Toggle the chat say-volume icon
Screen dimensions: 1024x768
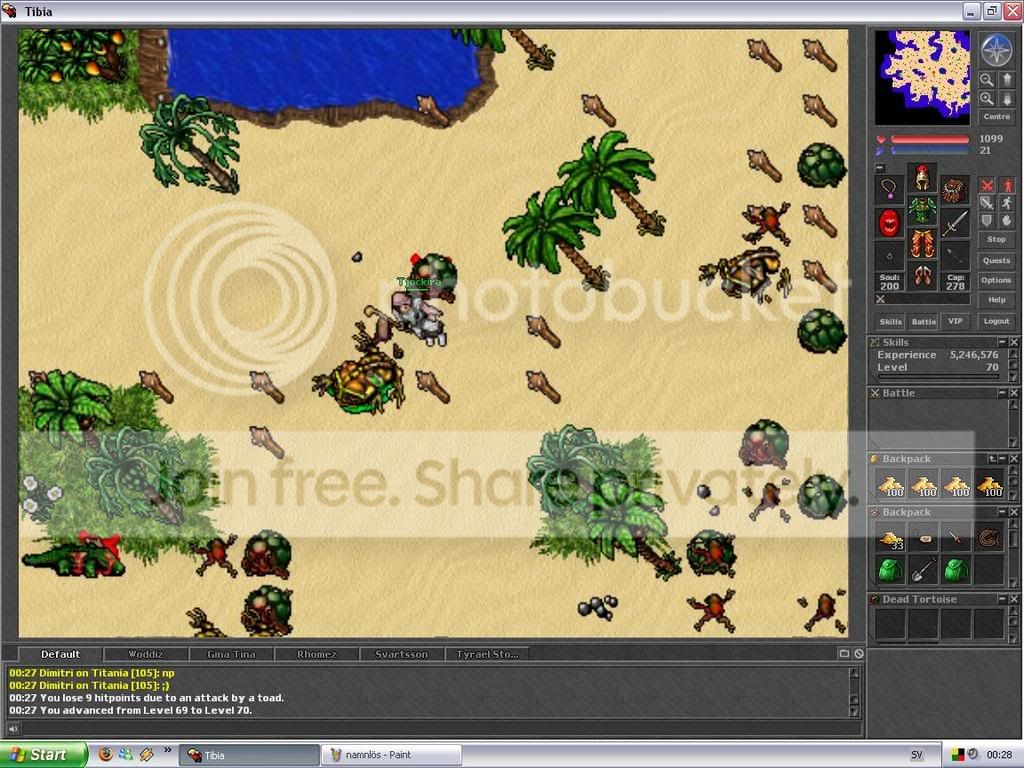click(x=12, y=729)
